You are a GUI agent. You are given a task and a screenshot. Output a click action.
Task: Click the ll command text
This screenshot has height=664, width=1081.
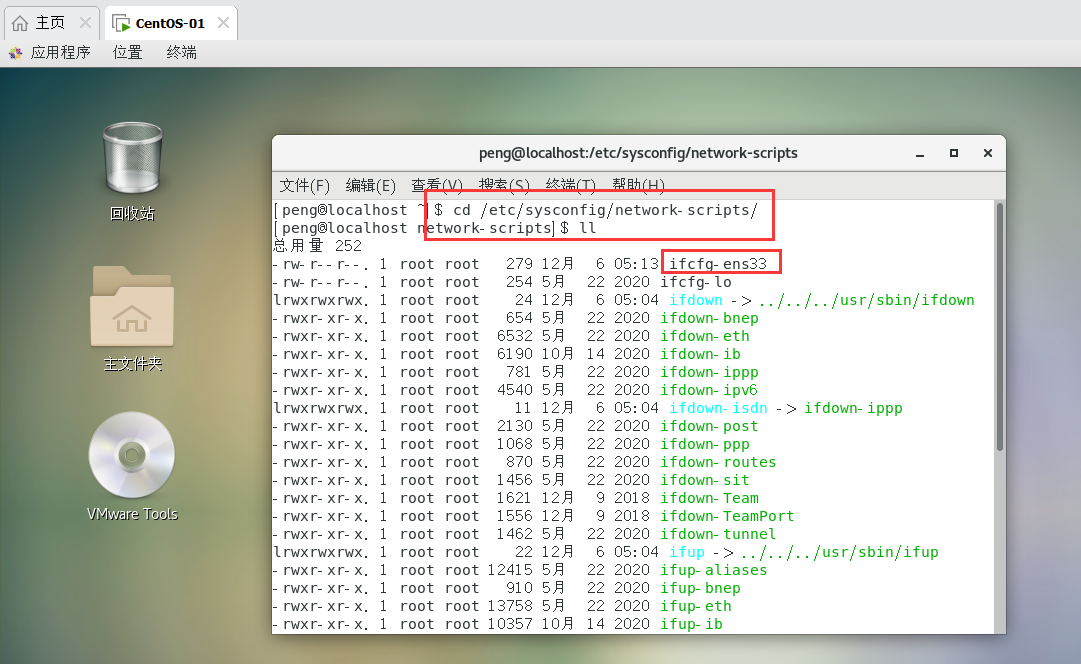[x=587, y=228]
